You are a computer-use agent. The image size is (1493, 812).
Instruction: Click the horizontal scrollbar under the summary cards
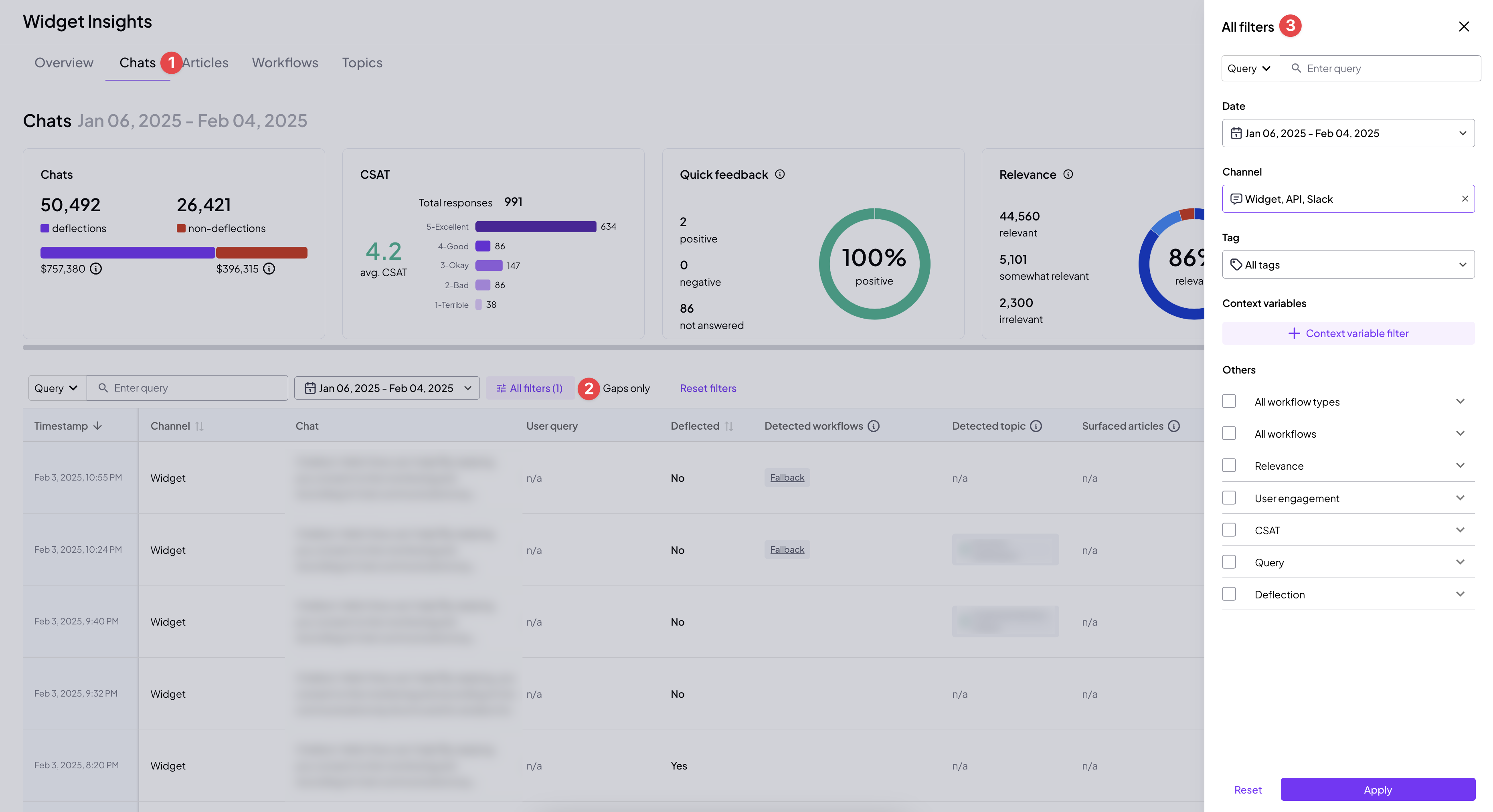(613, 348)
